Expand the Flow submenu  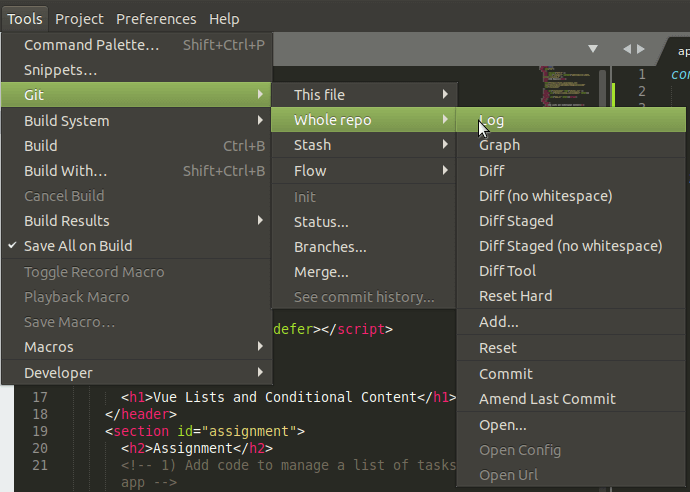click(364, 171)
